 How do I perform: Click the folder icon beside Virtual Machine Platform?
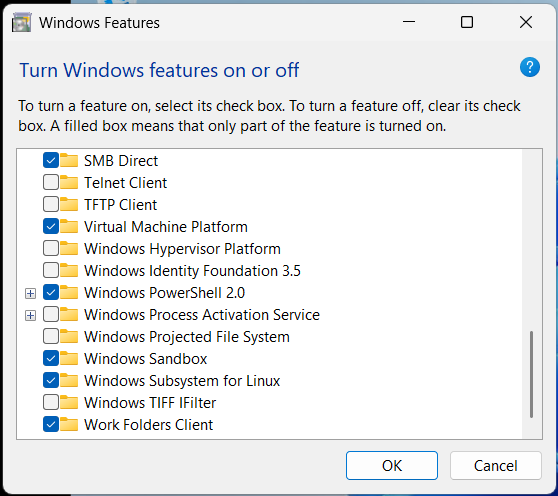click(x=69, y=227)
